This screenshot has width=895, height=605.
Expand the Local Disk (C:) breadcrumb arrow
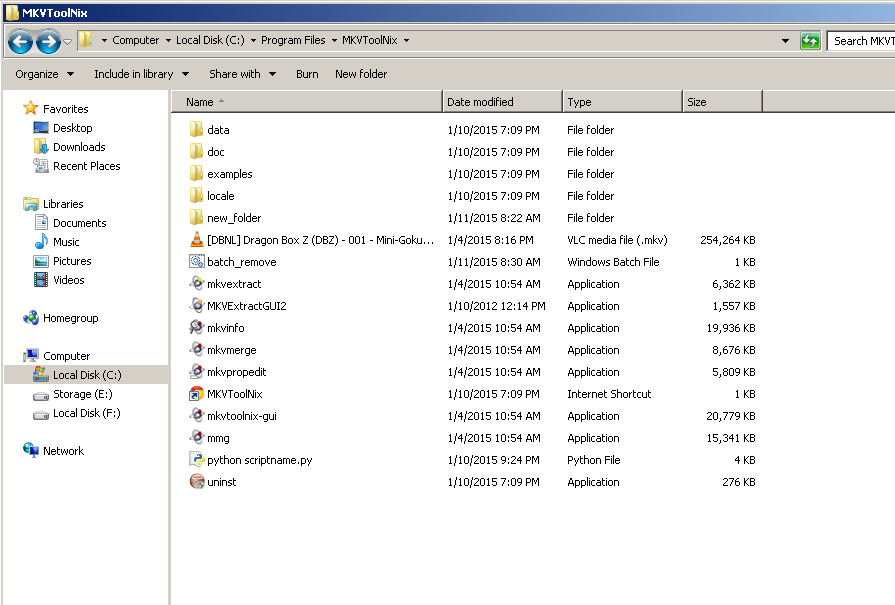click(x=253, y=41)
